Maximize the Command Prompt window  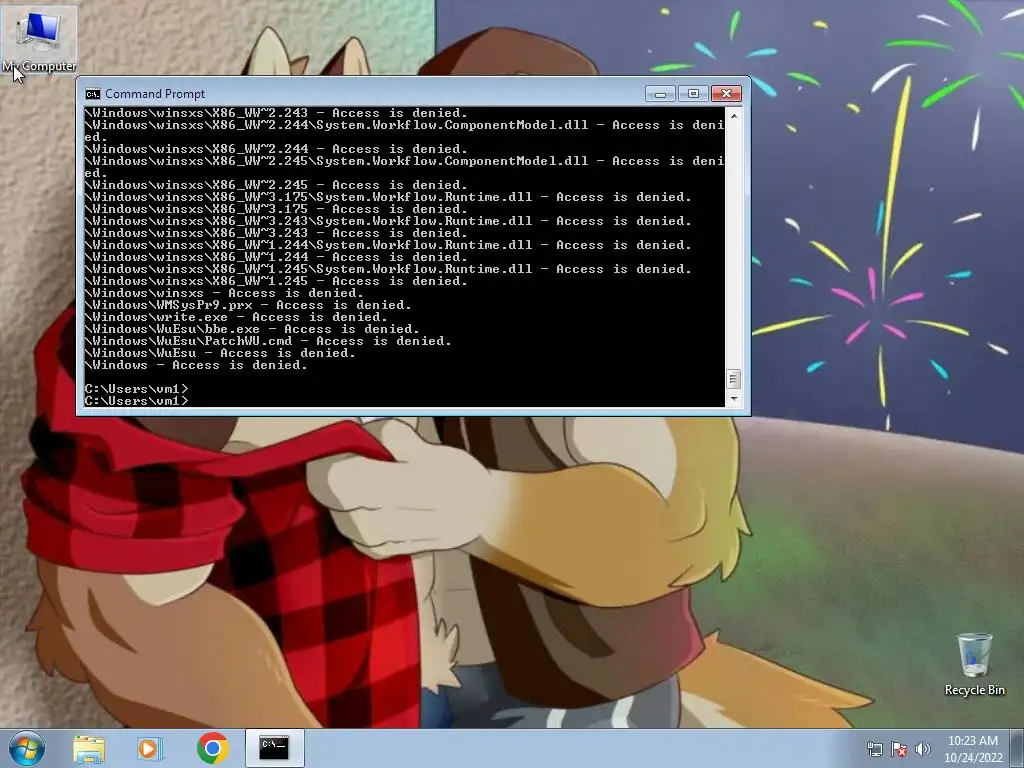[x=693, y=94]
